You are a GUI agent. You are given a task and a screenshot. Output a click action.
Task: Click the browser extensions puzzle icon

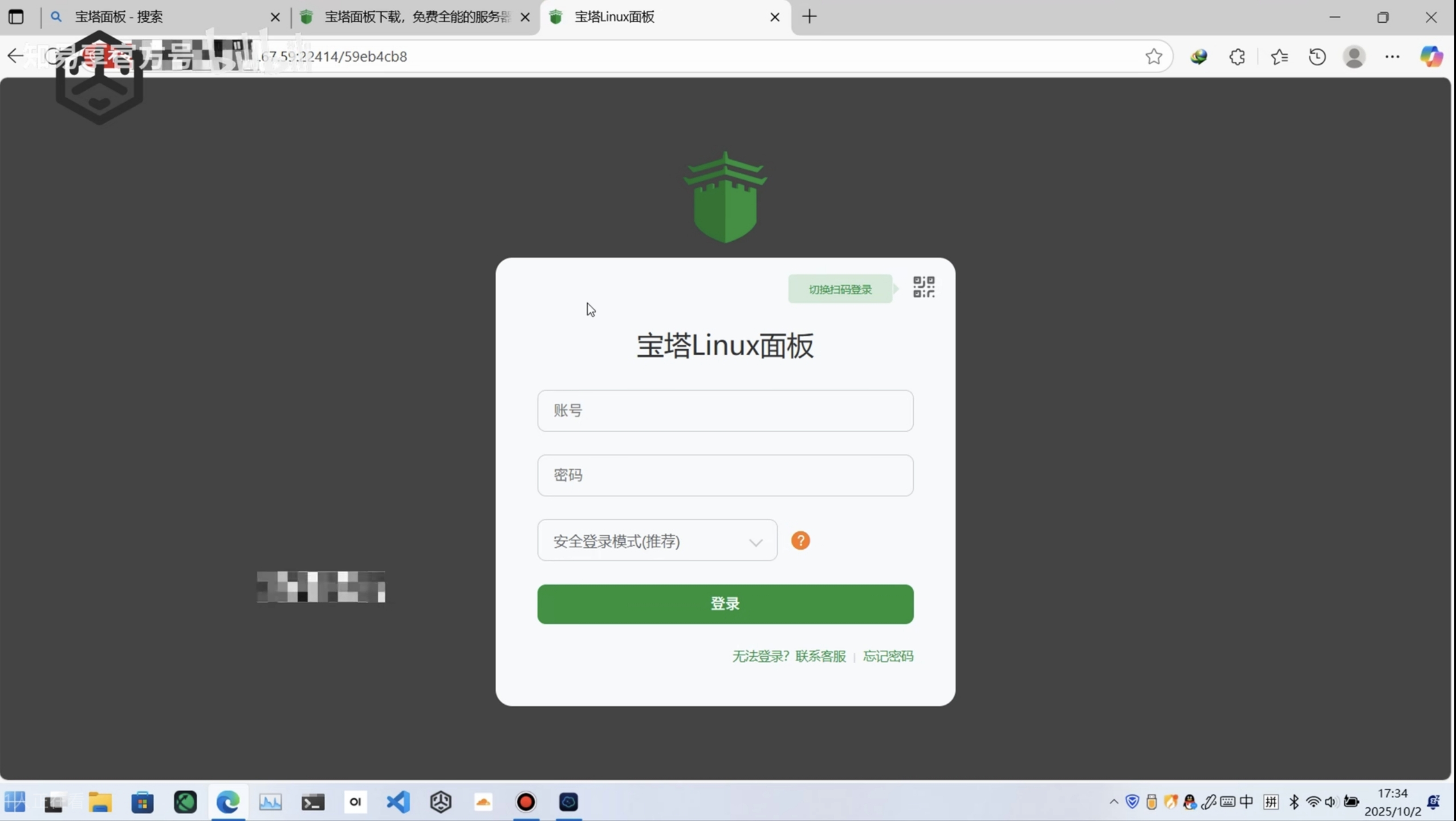(x=1237, y=56)
